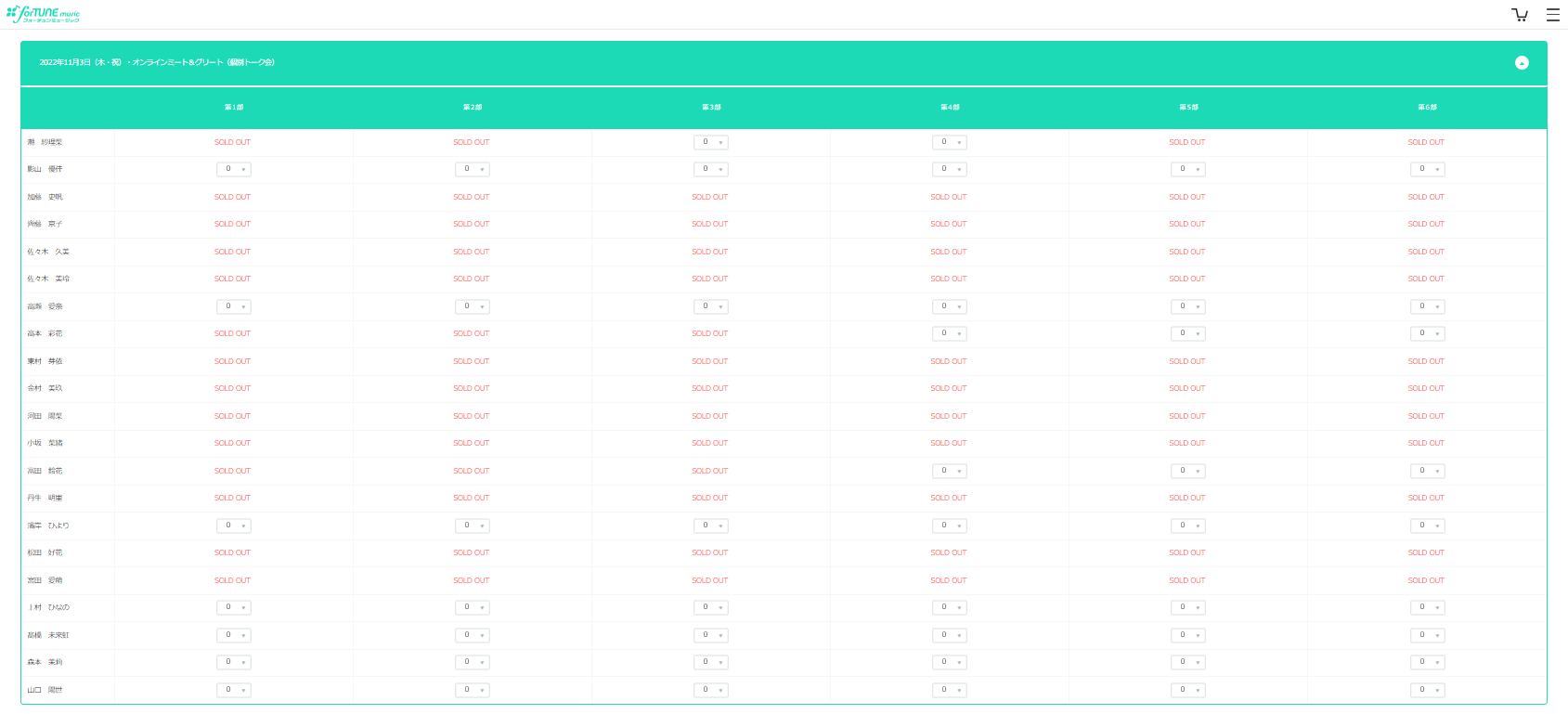Open 影山 優佳 第1部 quantity dropdown
The image size is (1568, 714).
(234, 169)
